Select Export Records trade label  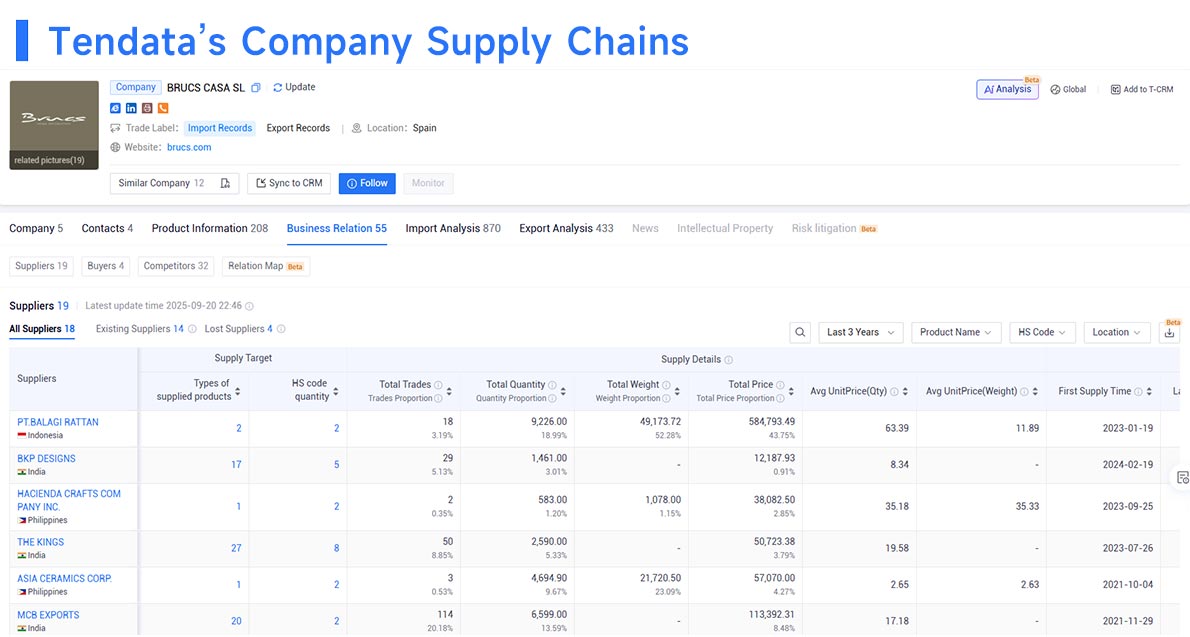(x=298, y=128)
